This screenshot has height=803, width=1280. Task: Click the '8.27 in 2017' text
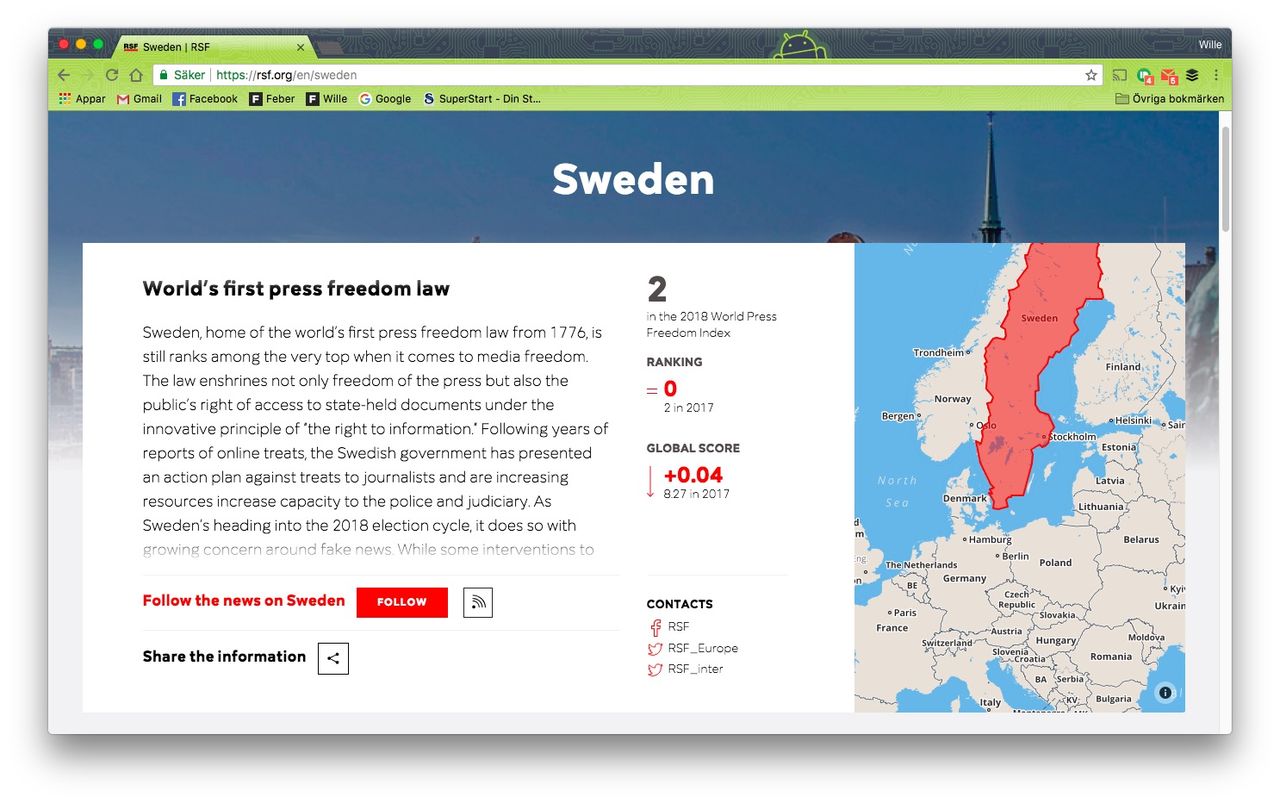tap(696, 494)
